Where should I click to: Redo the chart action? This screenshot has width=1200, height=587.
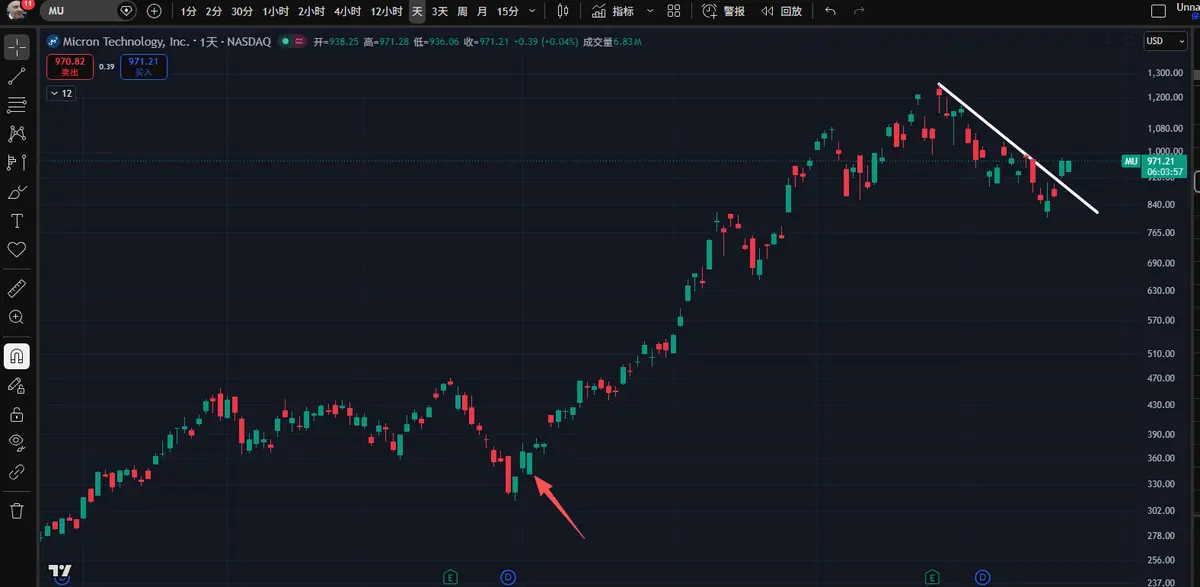859,11
